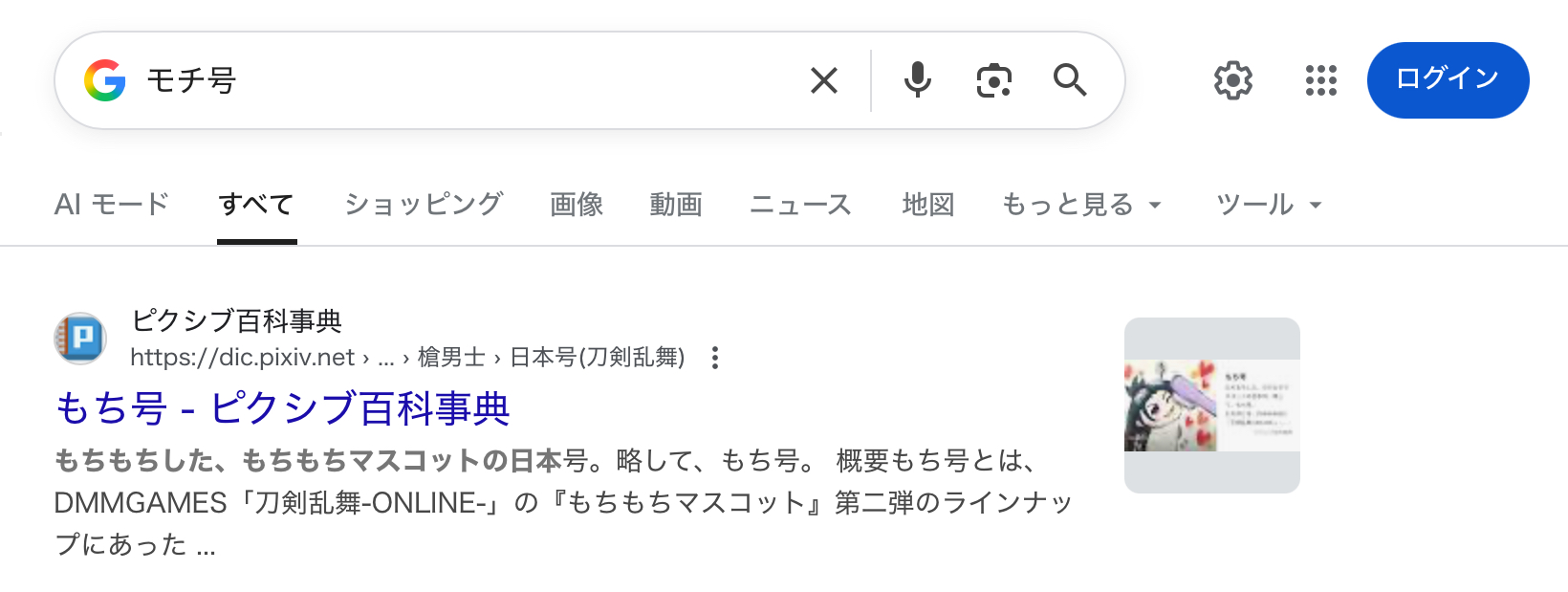Open the search result thumbnail image
Image resolution: width=1568 pixels, height=592 pixels.
pos(1211,406)
